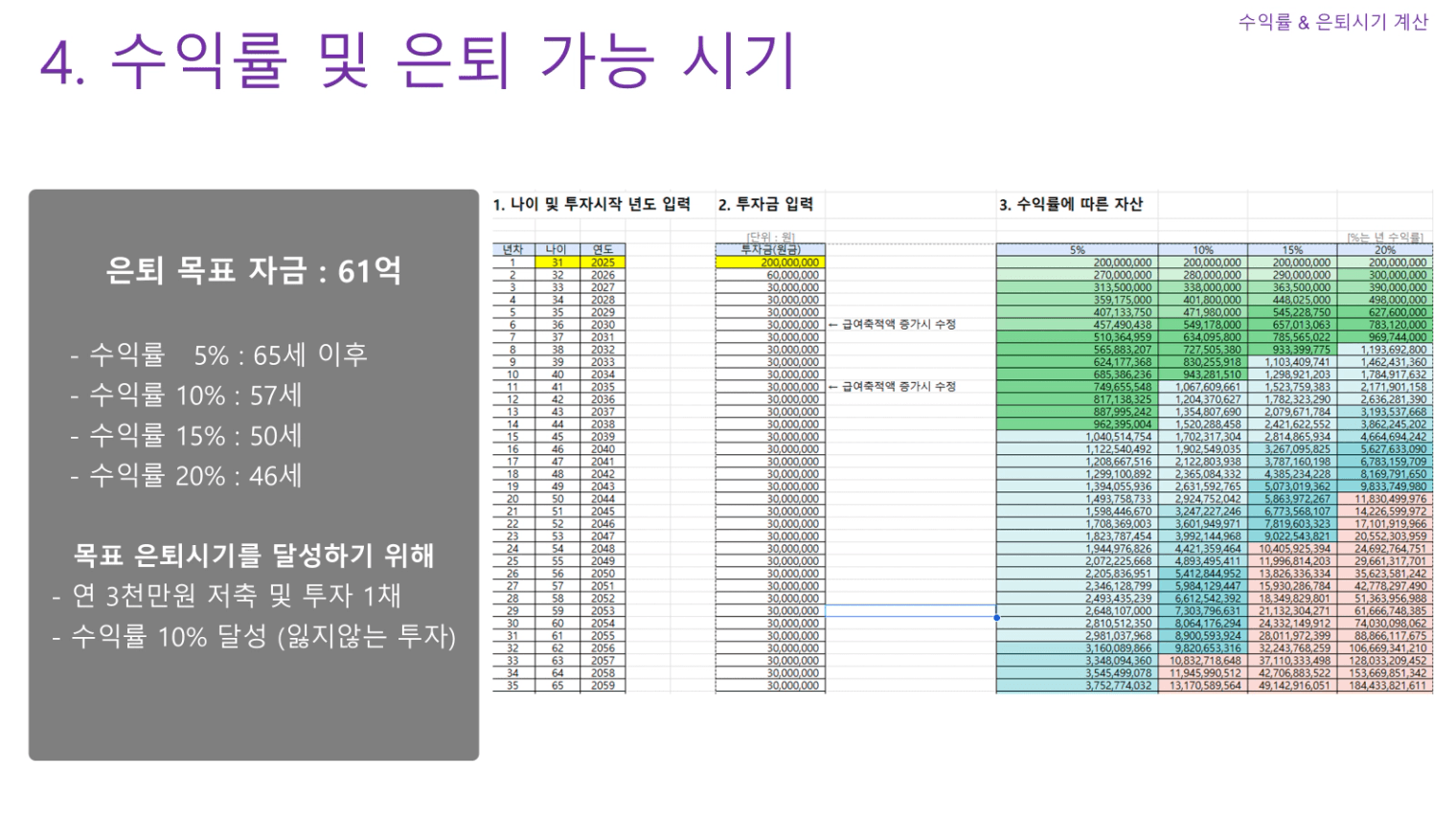Click the 20% value '61,666,748,385'

coord(1385,611)
